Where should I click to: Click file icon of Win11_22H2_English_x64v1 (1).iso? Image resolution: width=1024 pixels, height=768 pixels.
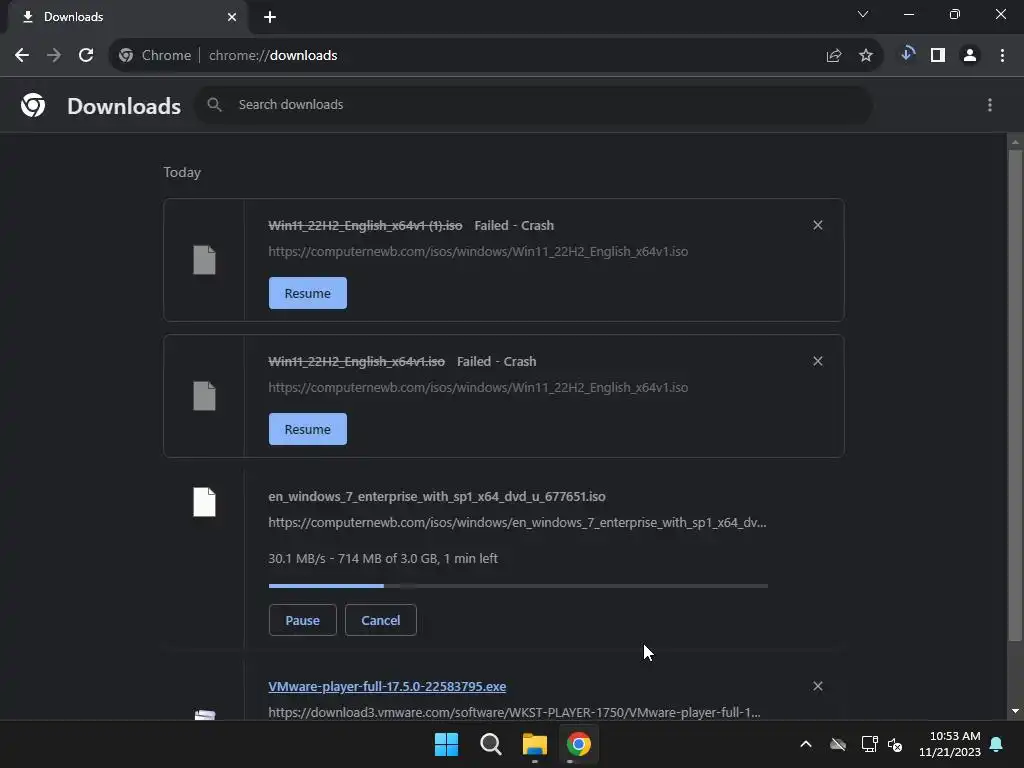(x=204, y=260)
